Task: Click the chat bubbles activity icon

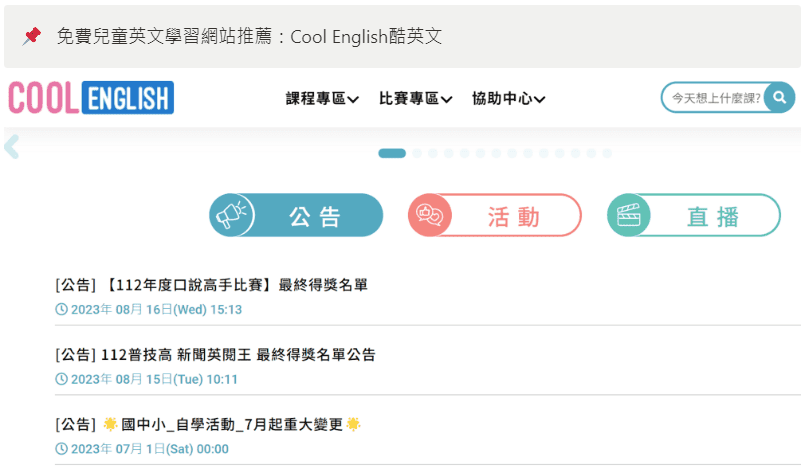Action: click(431, 216)
